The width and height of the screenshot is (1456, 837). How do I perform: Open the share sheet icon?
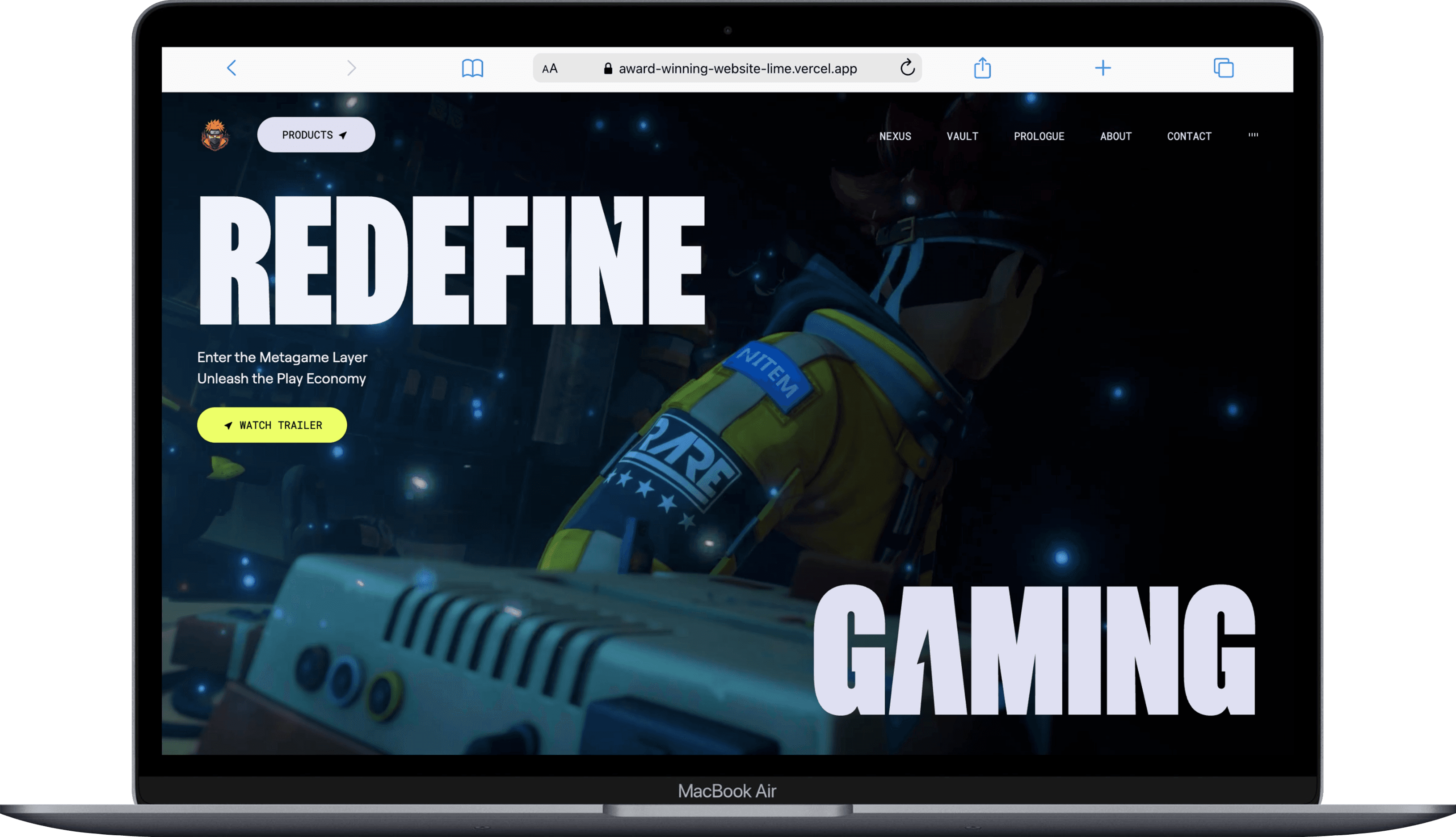(x=982, y=68)
